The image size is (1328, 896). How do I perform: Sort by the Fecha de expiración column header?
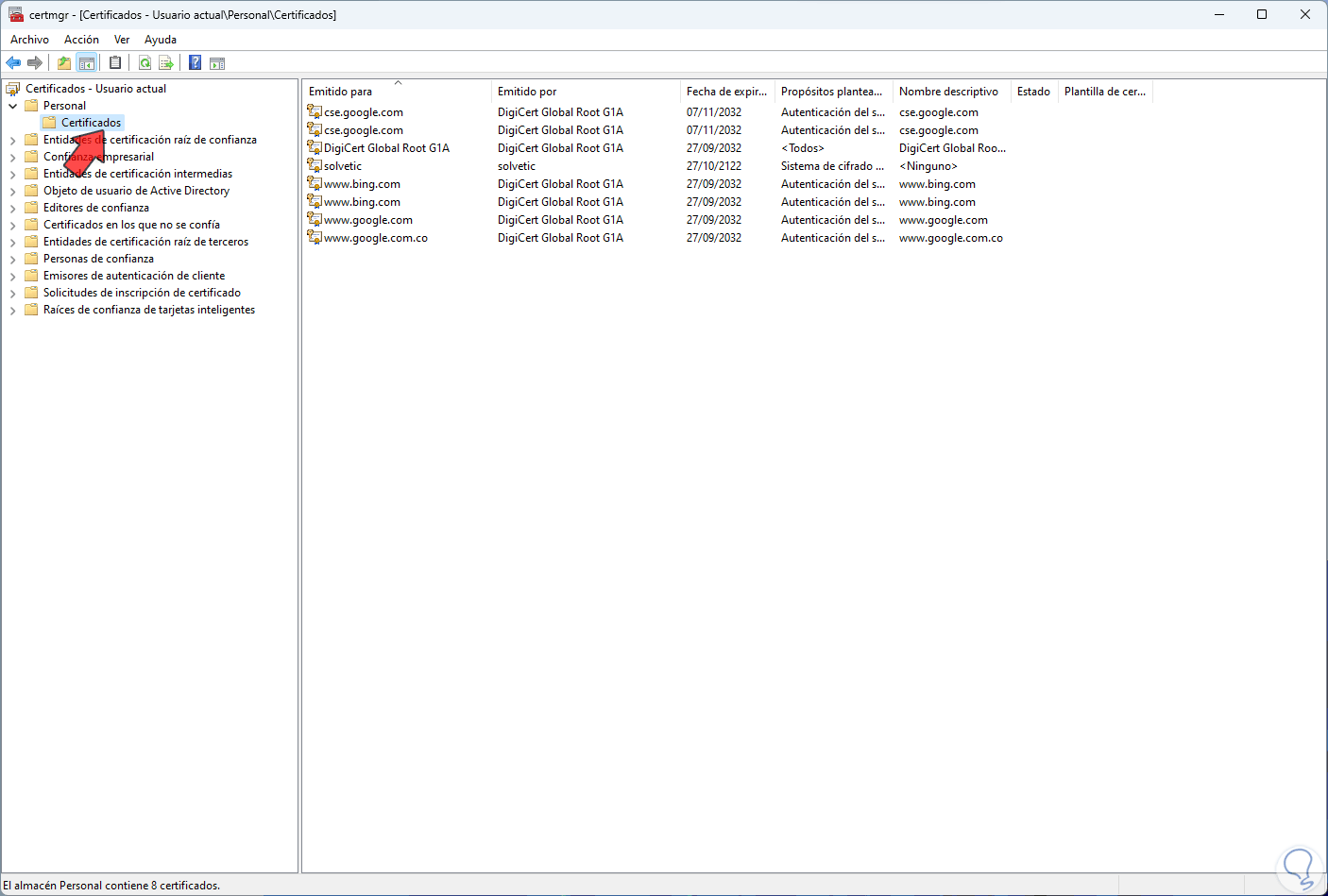click(x=727, y=92)
